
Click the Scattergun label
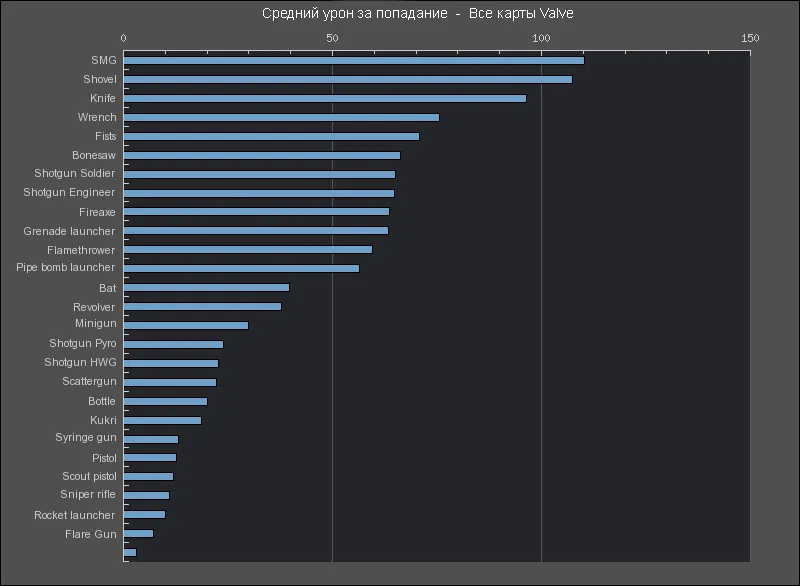click(x=89, y=381)
